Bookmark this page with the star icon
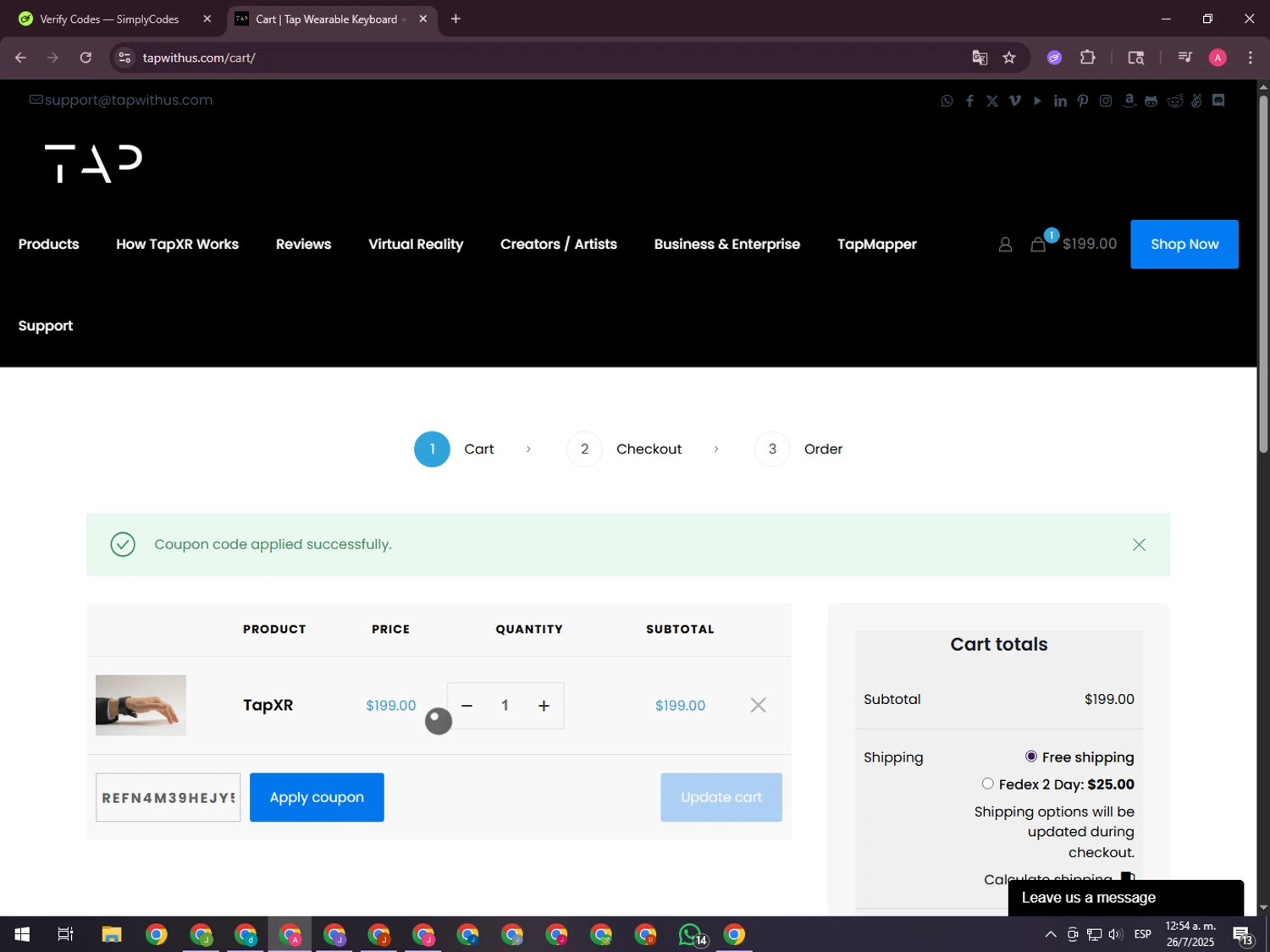Screen dimensions: 1270x952 coord(1009,58)
